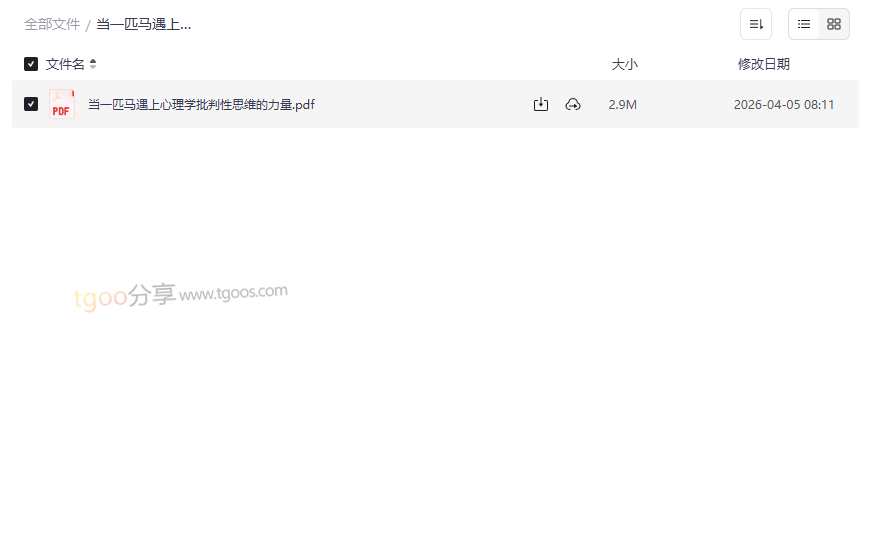Click the 2026-04-05 08:11 modified date

(x=783, y=104)
